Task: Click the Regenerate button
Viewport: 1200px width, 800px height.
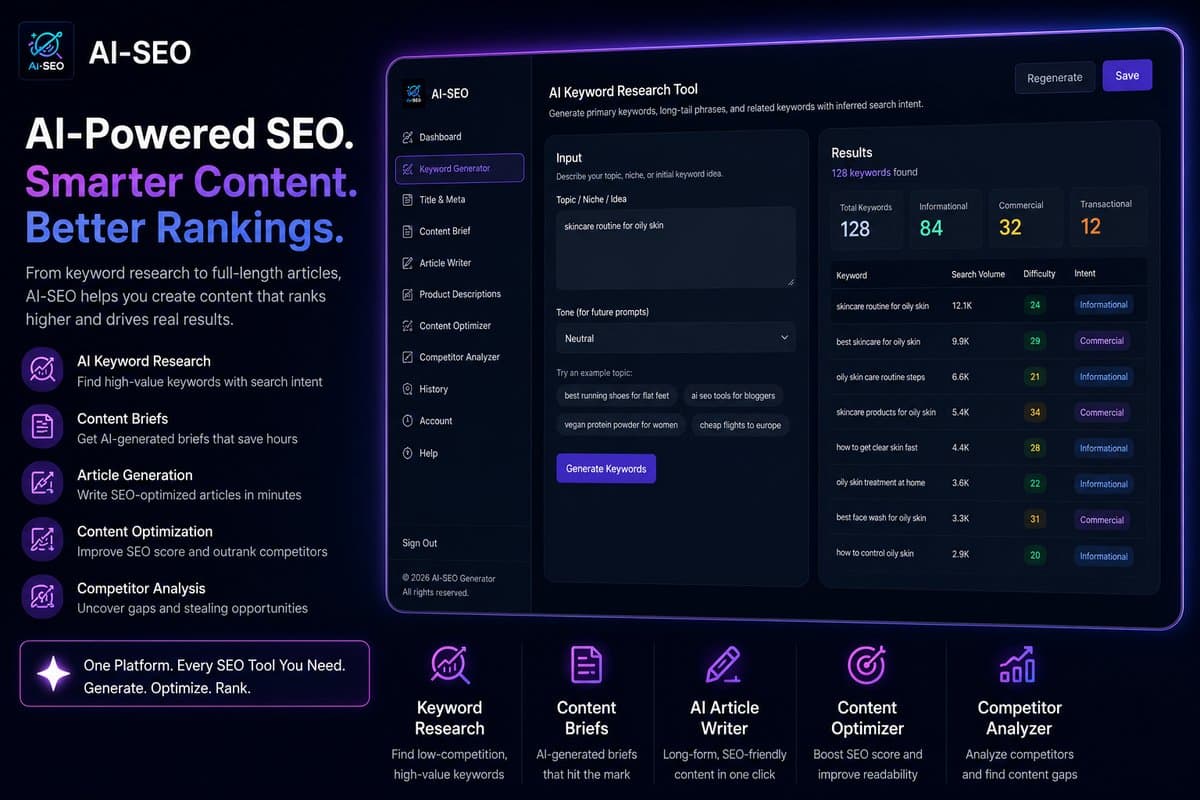Action: (1054, 77)
